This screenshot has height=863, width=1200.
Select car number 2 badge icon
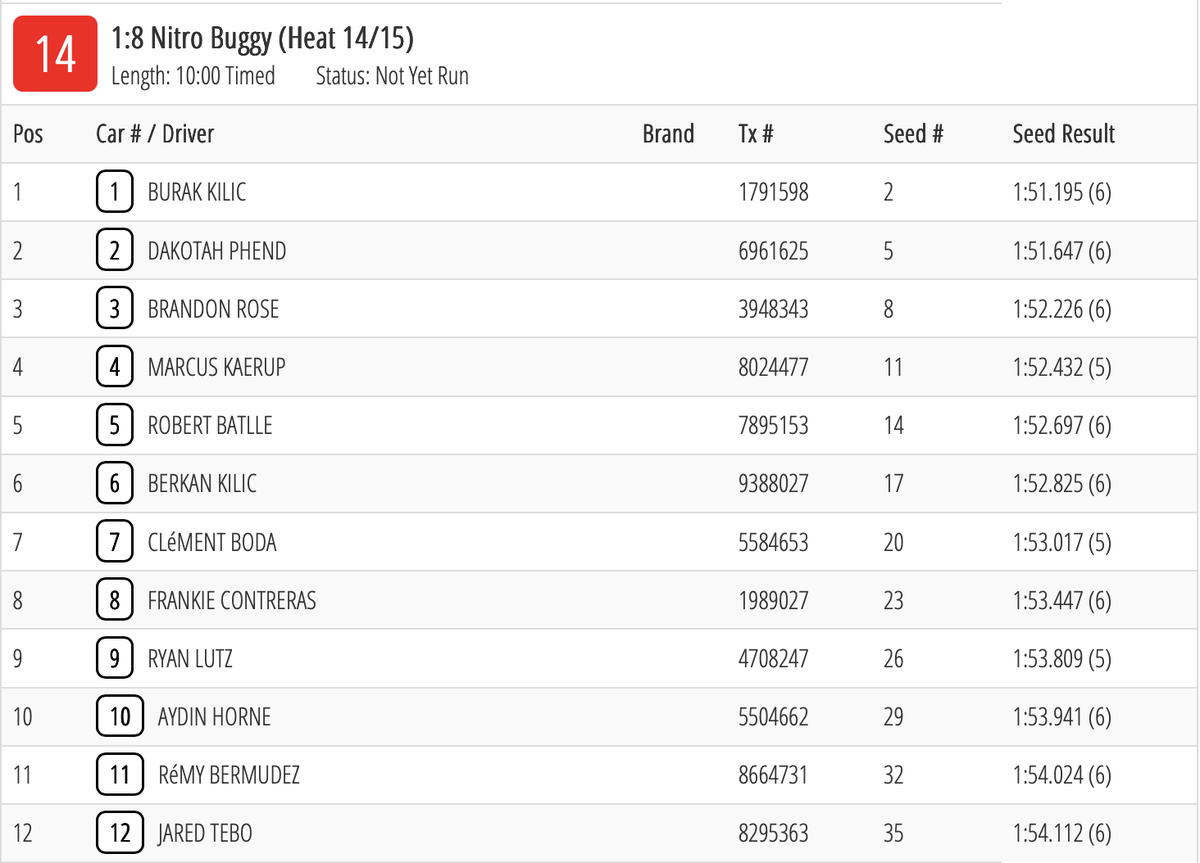pyautogui.click(x=115, y=250)
